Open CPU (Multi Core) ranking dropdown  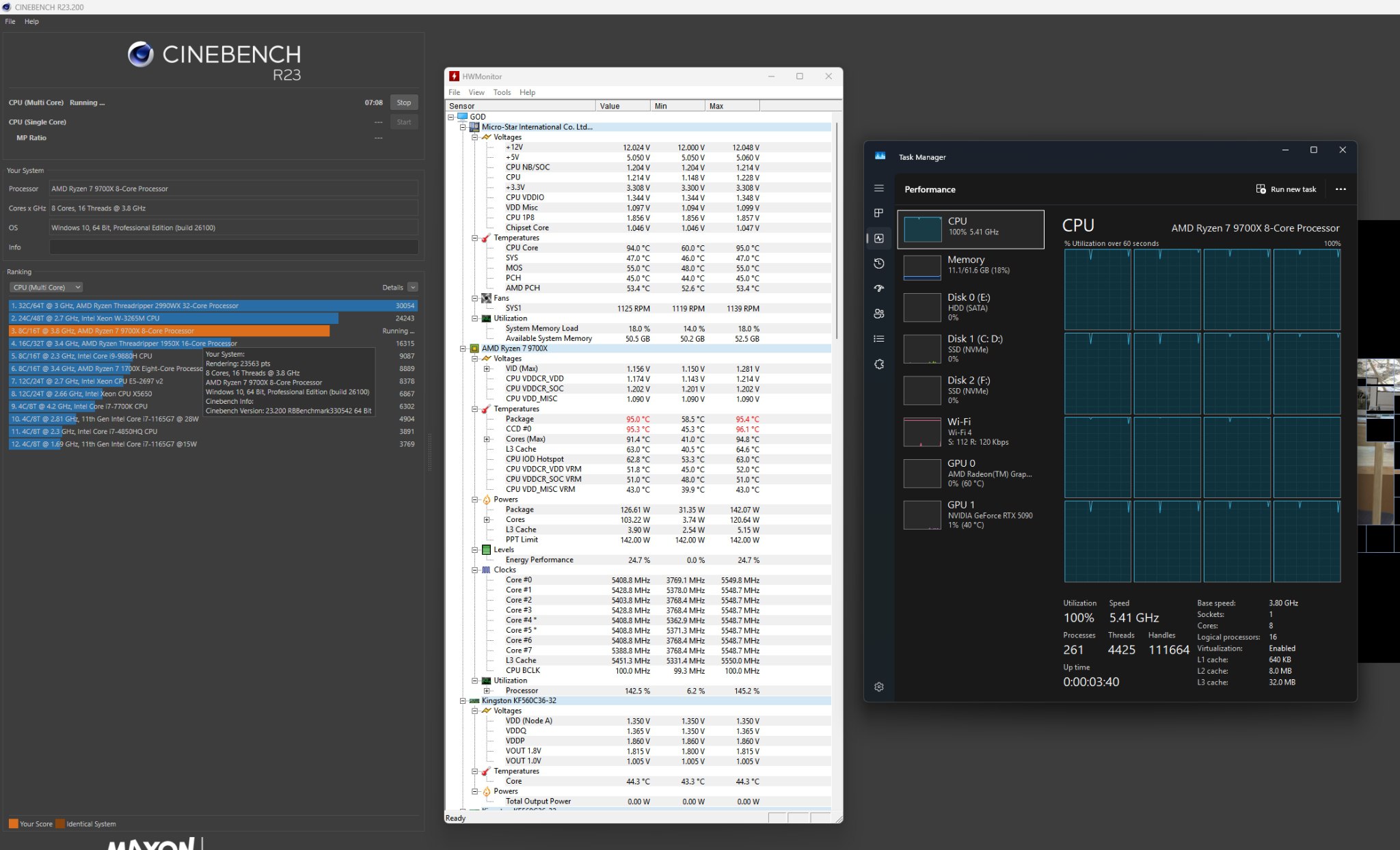46,288
